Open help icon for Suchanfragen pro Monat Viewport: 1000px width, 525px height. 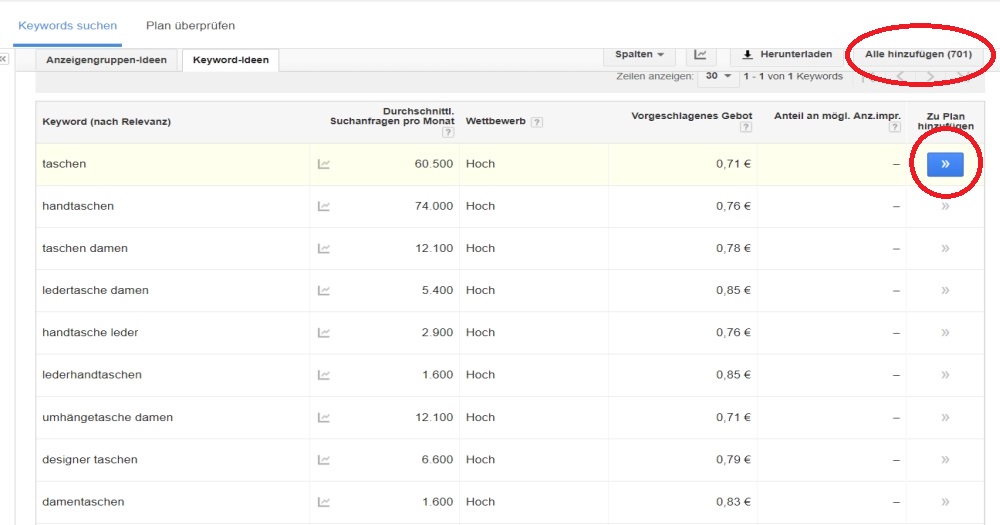[448, 132]
